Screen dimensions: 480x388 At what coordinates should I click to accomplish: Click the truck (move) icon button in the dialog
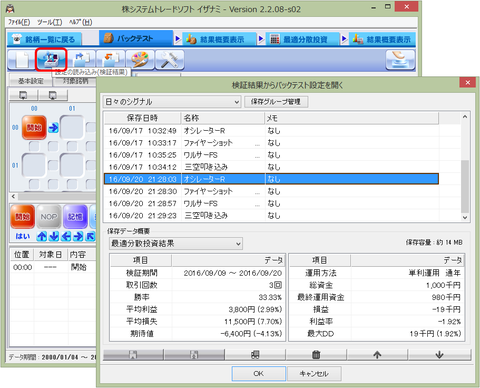[255, 355]
